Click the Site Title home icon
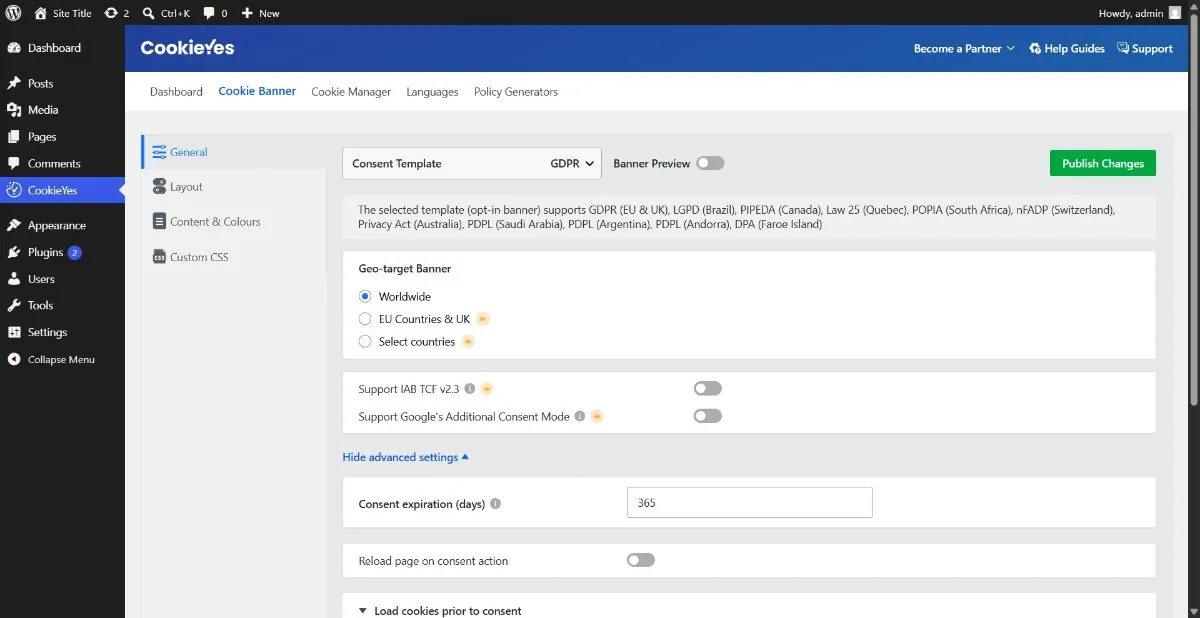This screenshot has width=1200, height=618. click(x=40, y=13)
